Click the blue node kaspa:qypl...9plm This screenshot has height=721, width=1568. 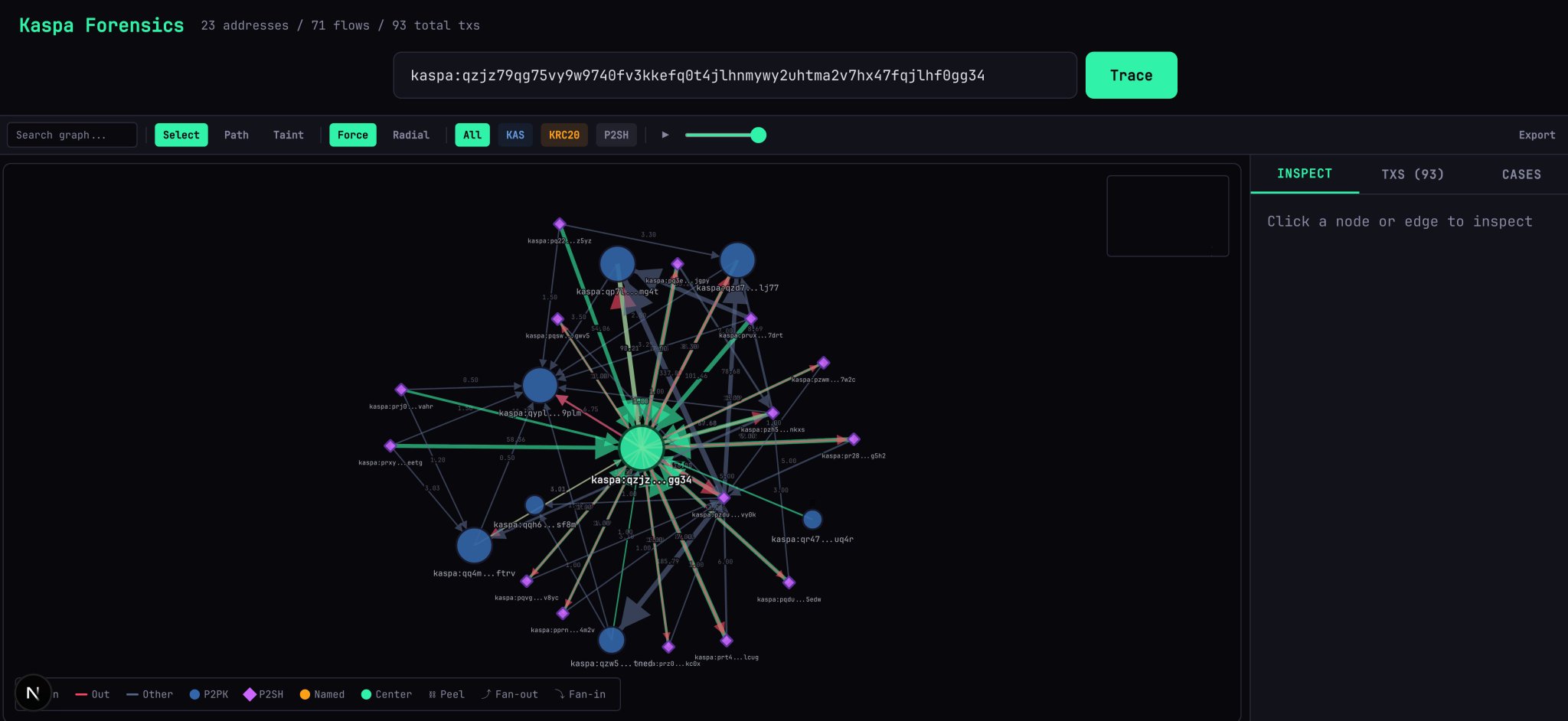540,385
